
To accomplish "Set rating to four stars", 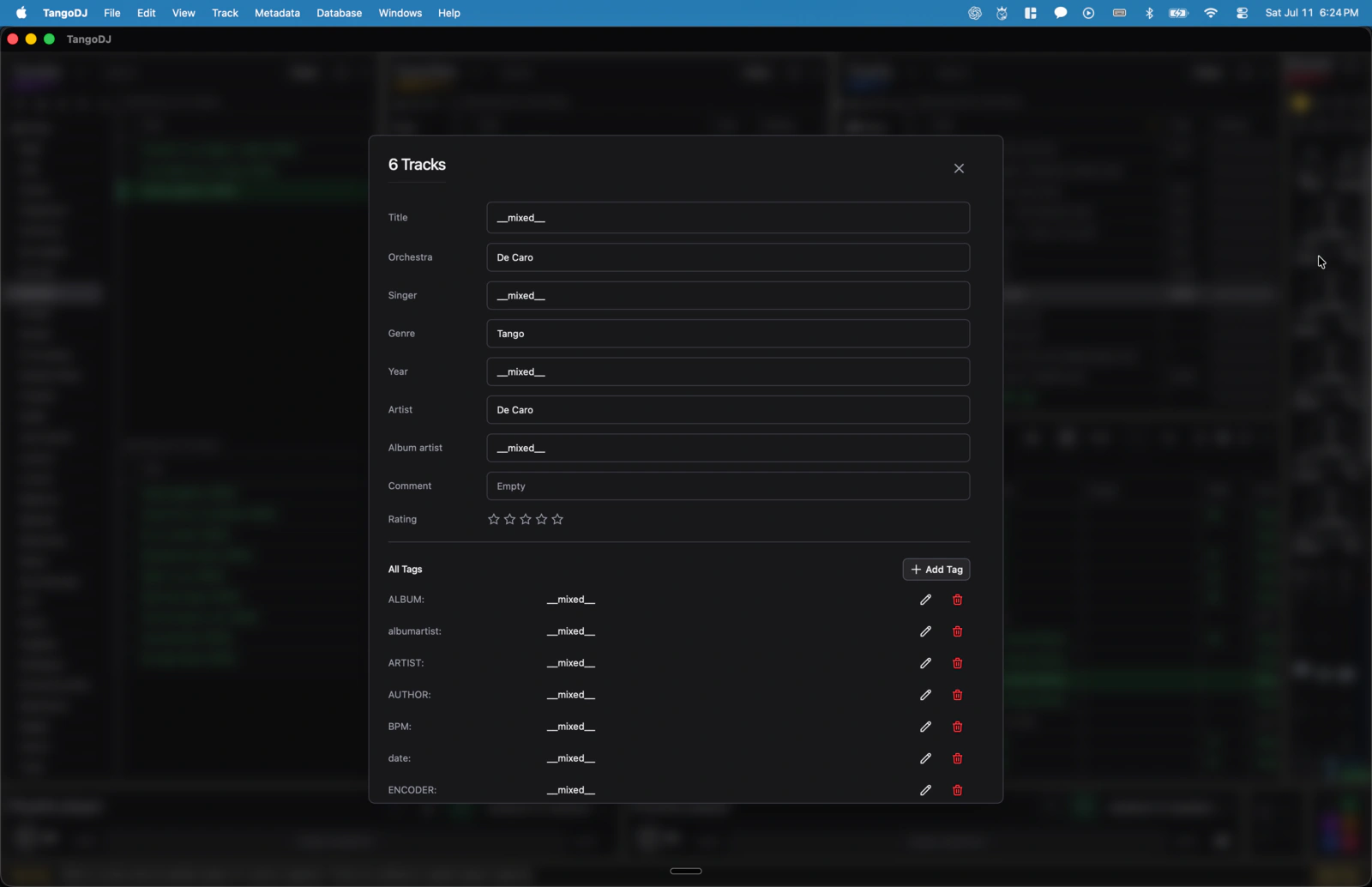I will (x=541, y=519).
